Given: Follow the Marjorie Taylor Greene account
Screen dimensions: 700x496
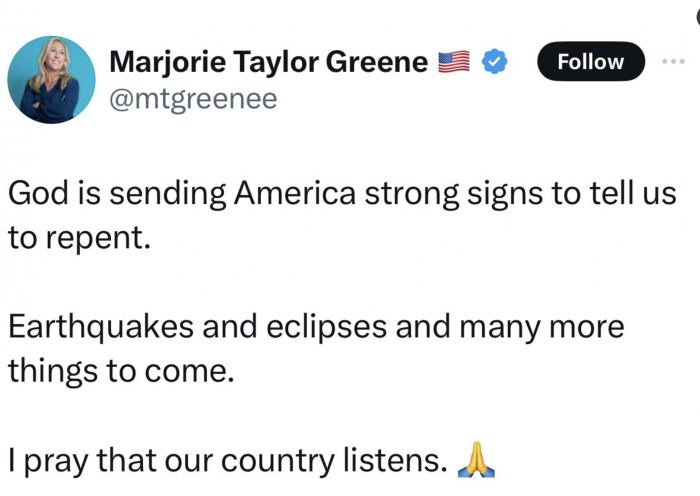Looking at the screenshot, I should tap(591, 62).
